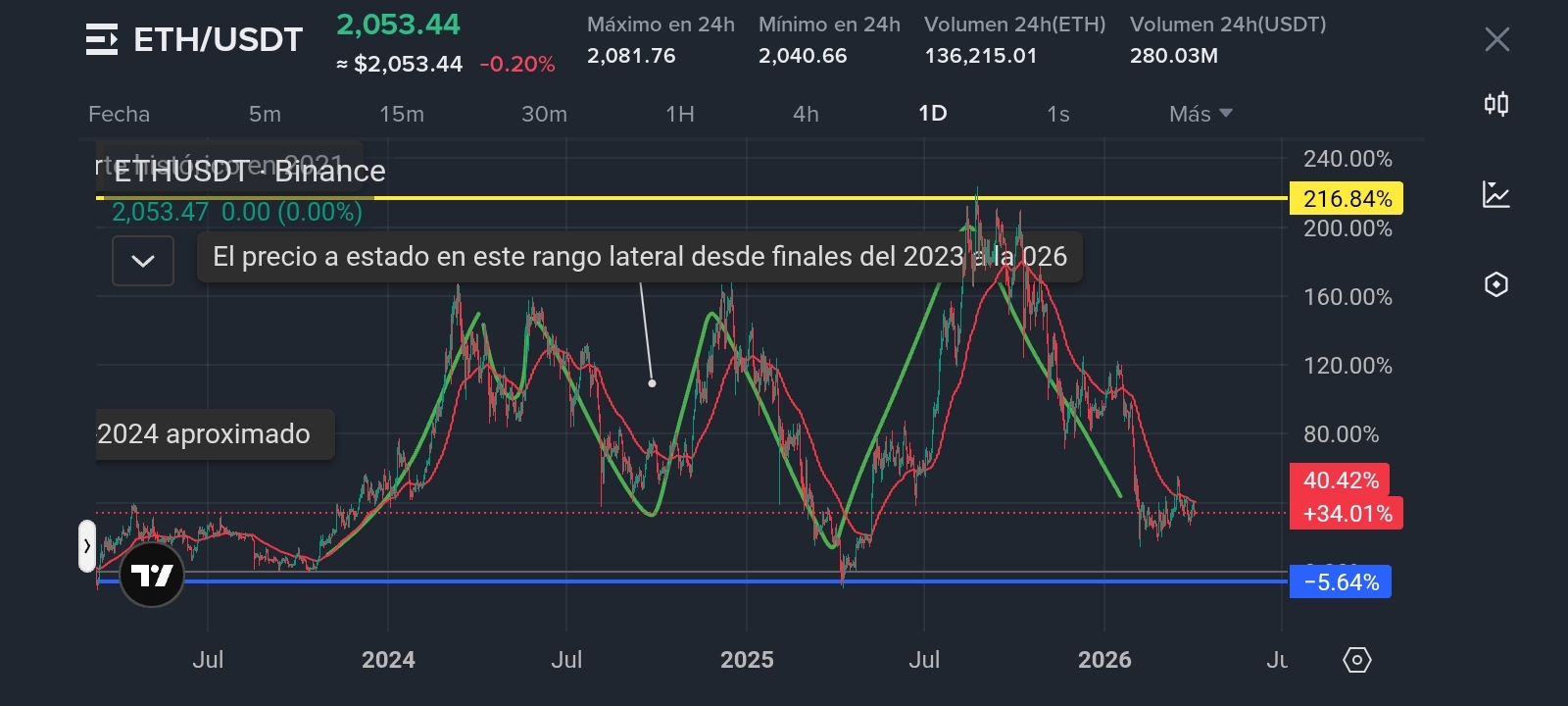Click the Máximo en 24h value 2,081.76
The width and height of the screenshot is (1568, 706).
click(631, 56)
